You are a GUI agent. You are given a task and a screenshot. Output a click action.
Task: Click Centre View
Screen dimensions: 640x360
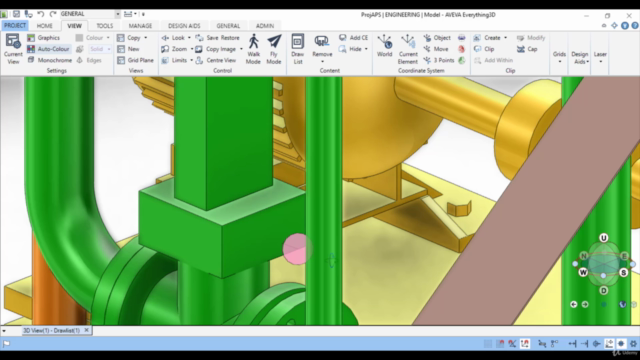click(x=216, y=60)
